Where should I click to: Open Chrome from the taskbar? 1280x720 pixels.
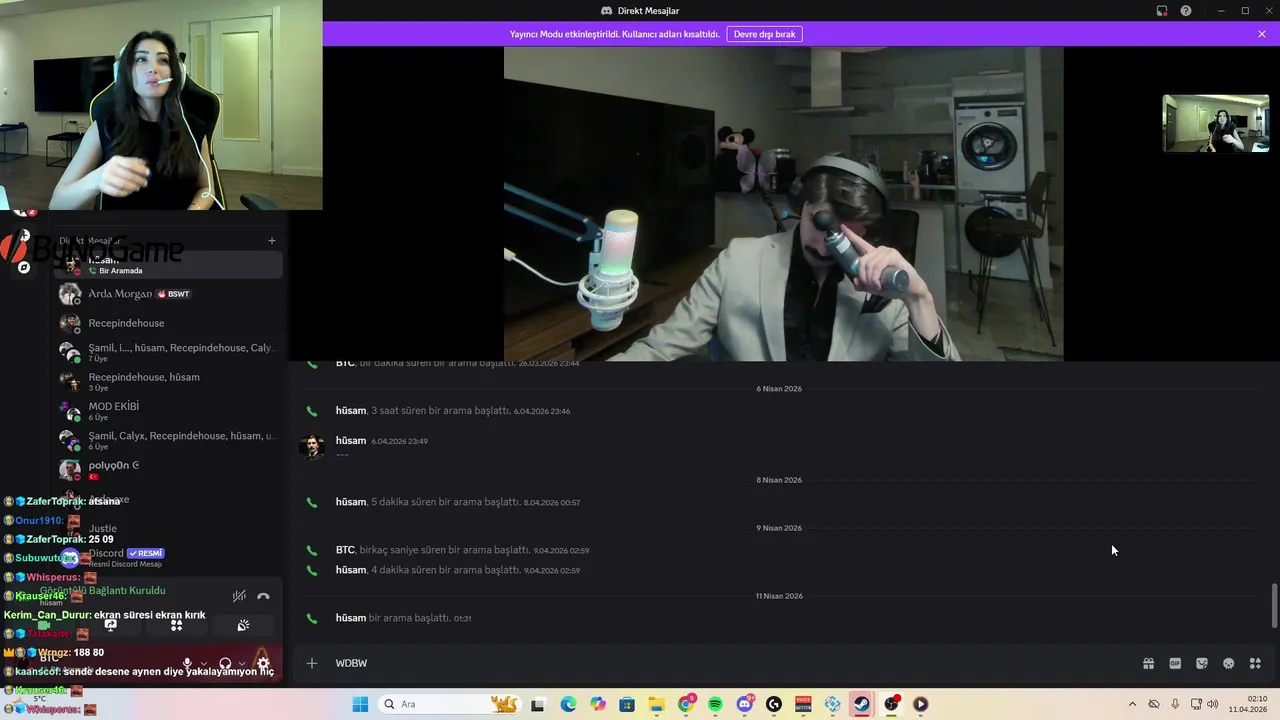pyautogui.click(x=686, y=704)
